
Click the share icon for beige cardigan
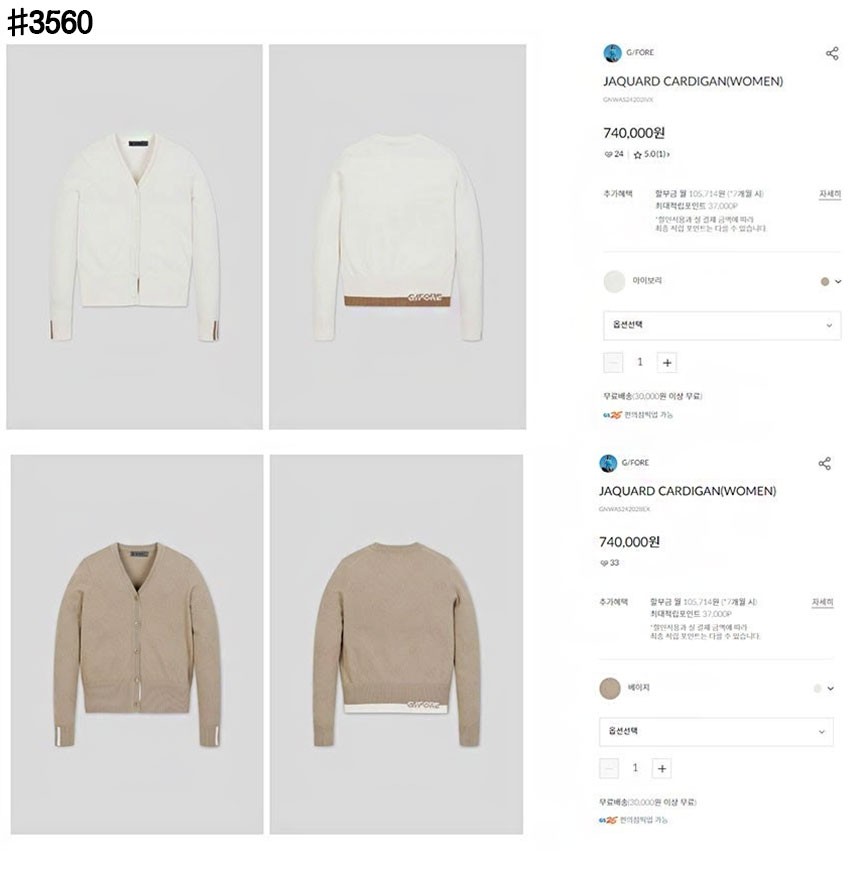(x=824, y=464)
